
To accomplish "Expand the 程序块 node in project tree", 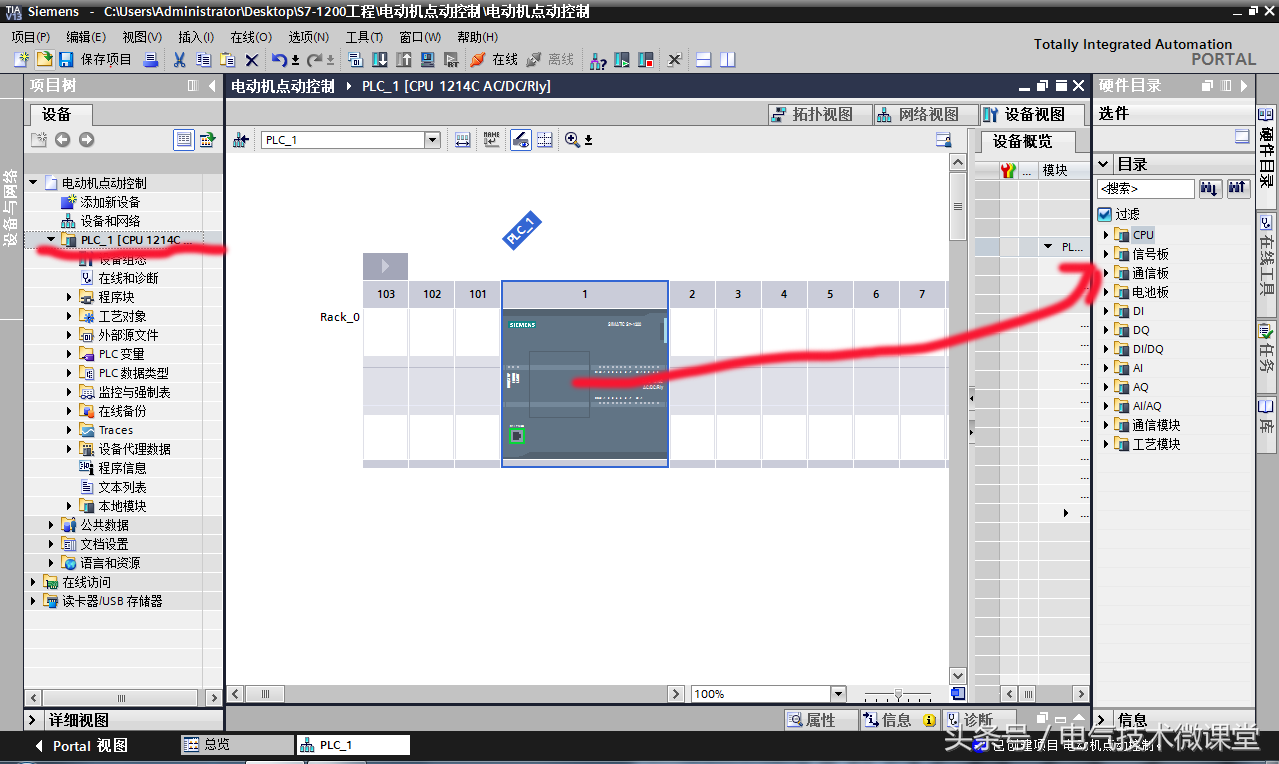I will pyautogui.click(x=70, y=297).
